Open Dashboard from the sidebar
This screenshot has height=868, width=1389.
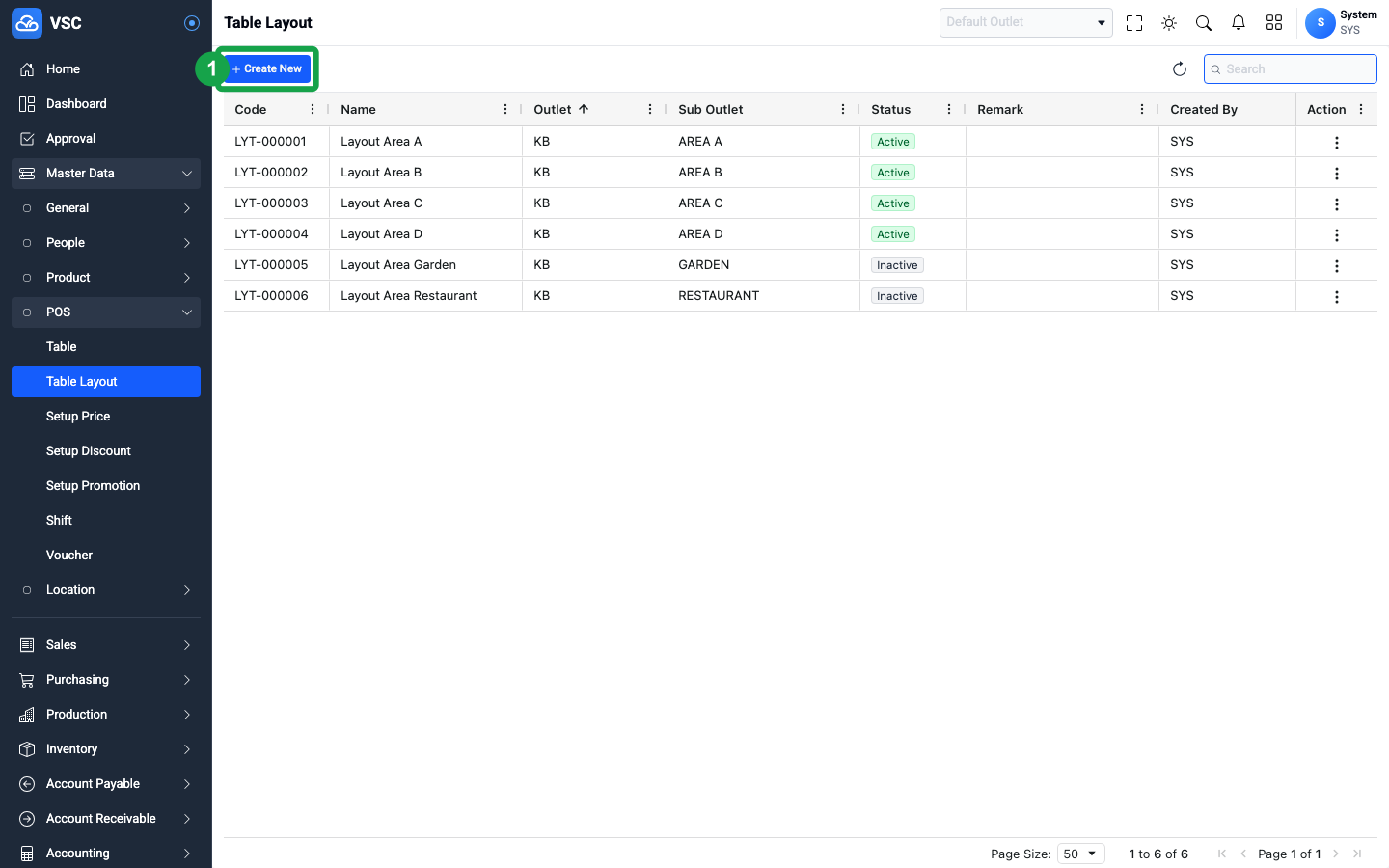point(106,104)
